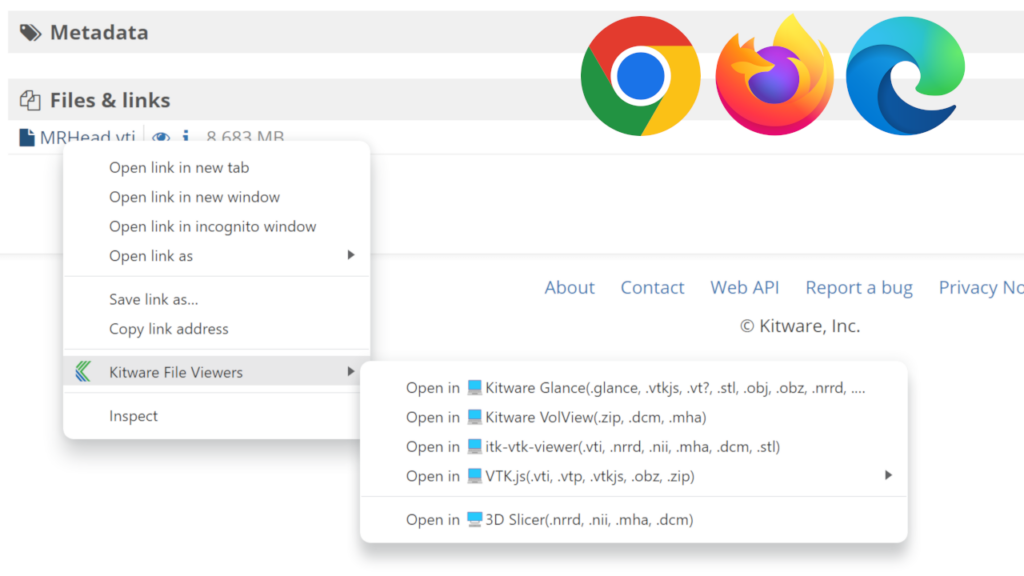Click the monitor icon beside 3D Slicer entry
Screen dimensions: 1024x576
[474, 519]
